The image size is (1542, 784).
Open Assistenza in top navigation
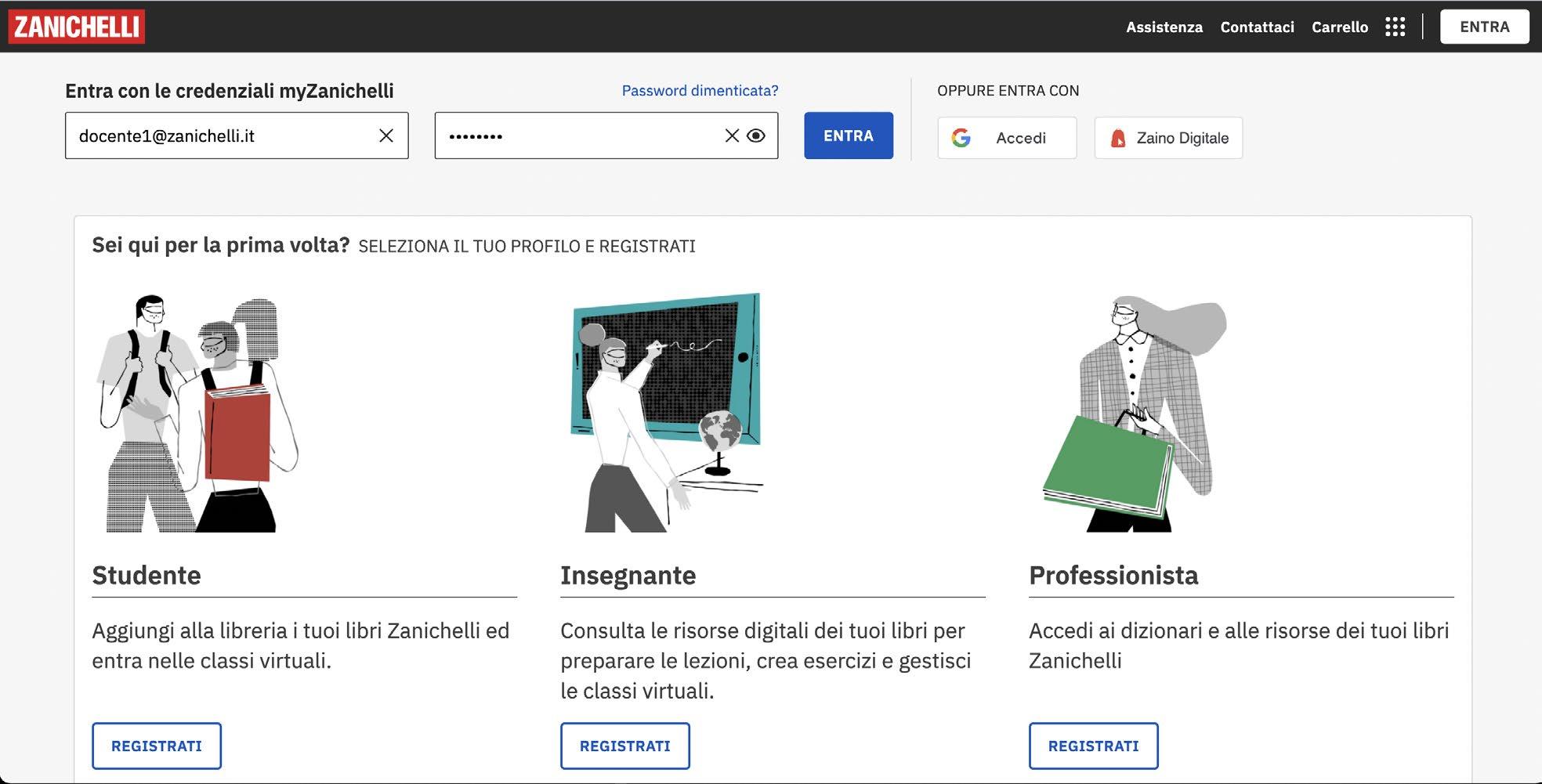coord(1164,27)
